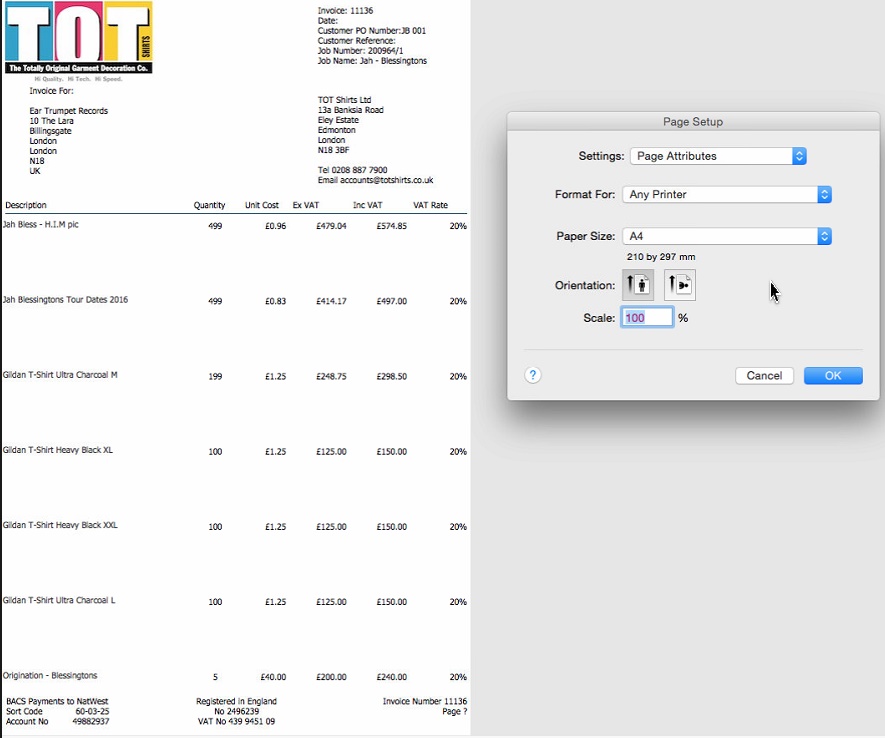
Task: Open help with the question mark button
Action: 533,375
